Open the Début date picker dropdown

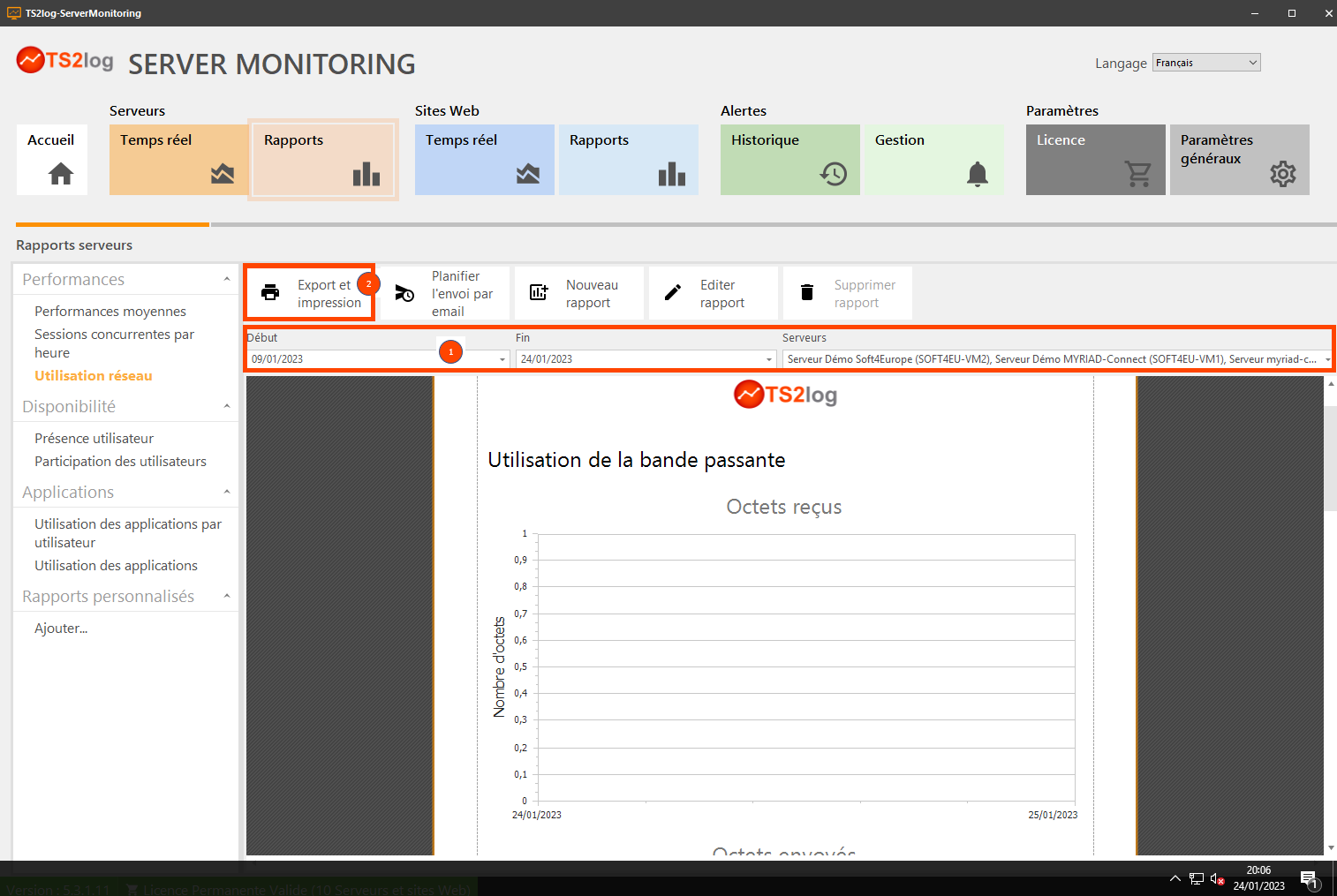coord(502,359)
